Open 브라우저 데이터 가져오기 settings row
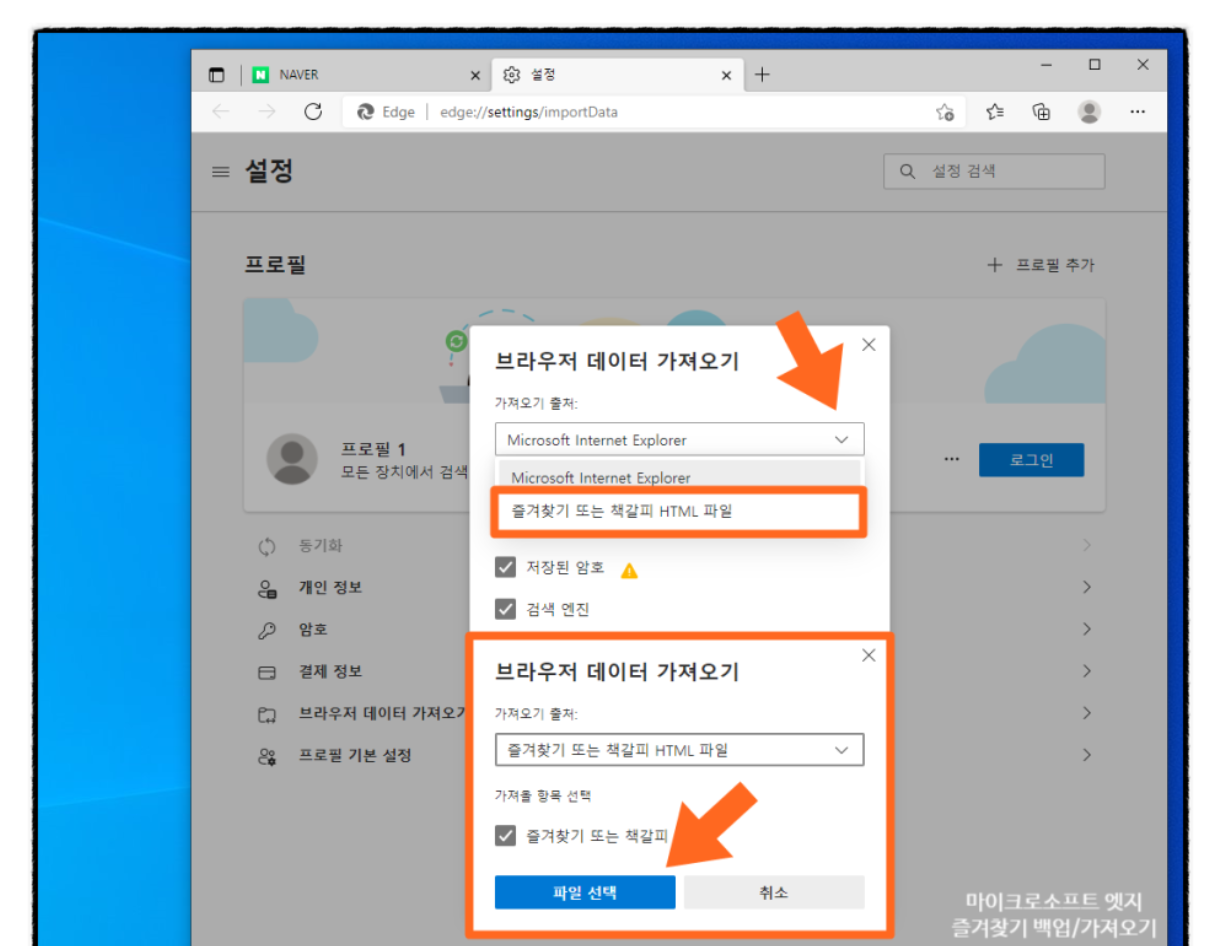1219x946 pixels. [x=675, y=714]
